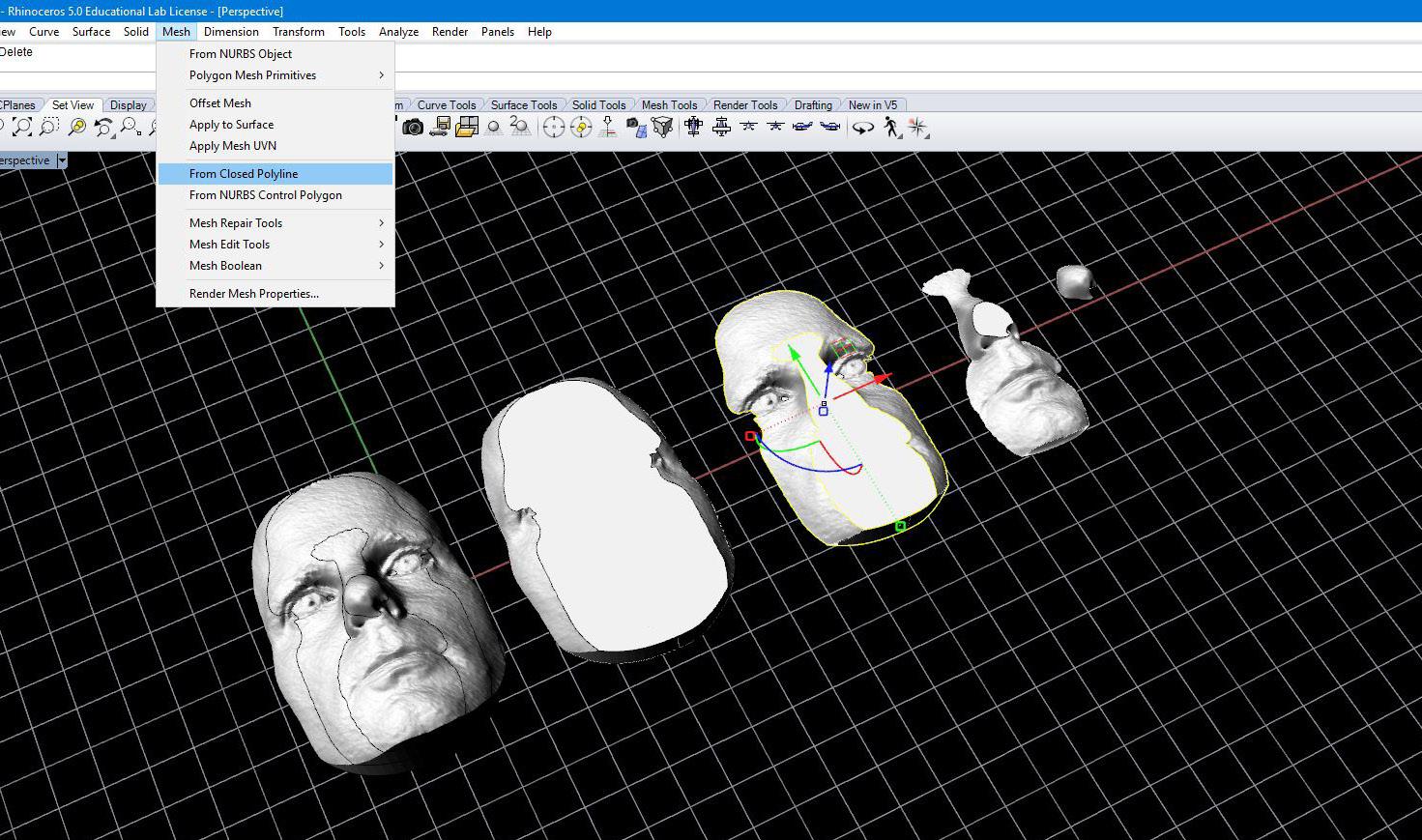The height and width of the screenshot is (840, 1422).
Task: Click the Undo View Change icon
Action: point(103,127)
